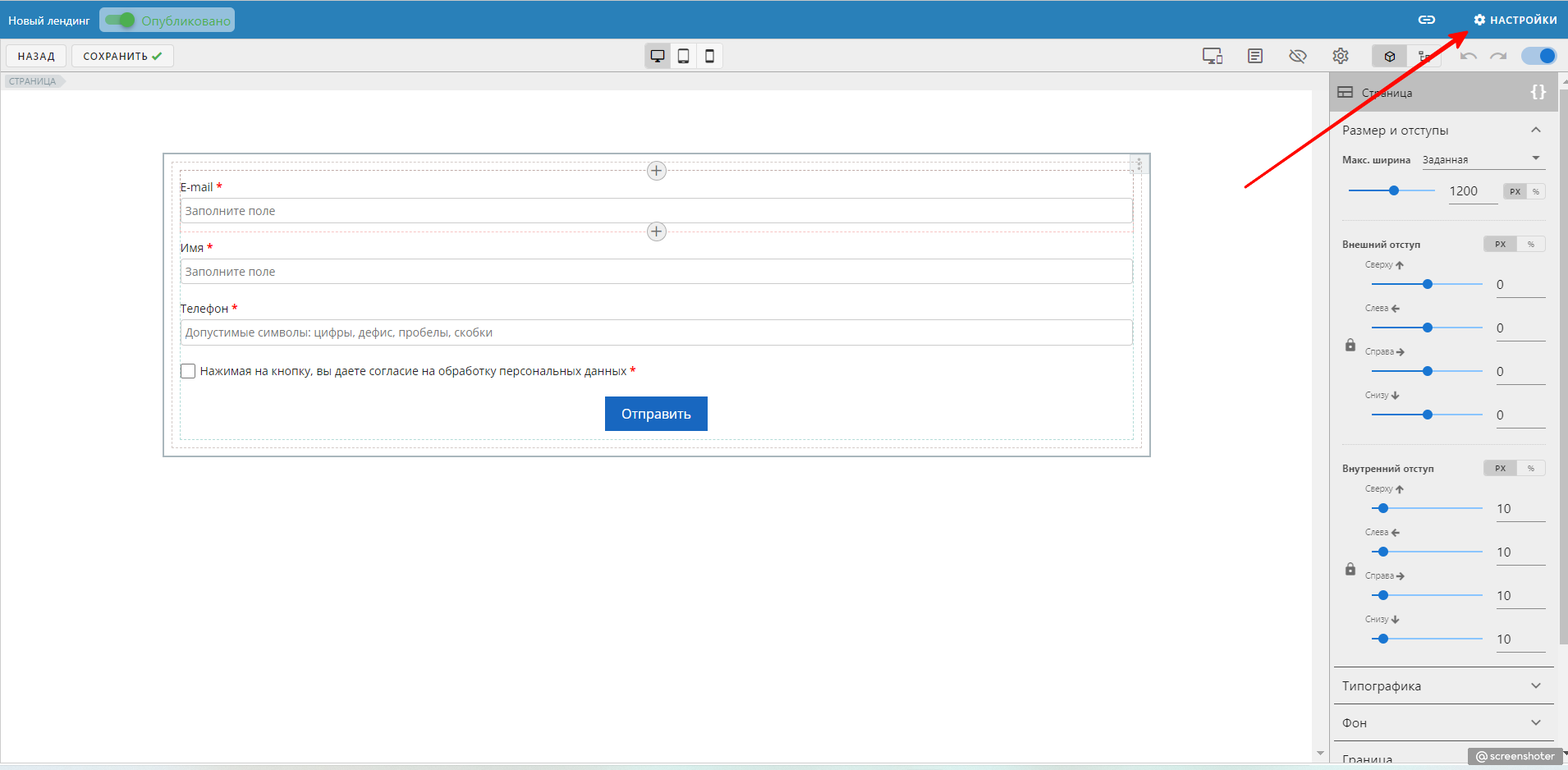
Task: Select desktop monitor preview mode
Action: point(658,56)
